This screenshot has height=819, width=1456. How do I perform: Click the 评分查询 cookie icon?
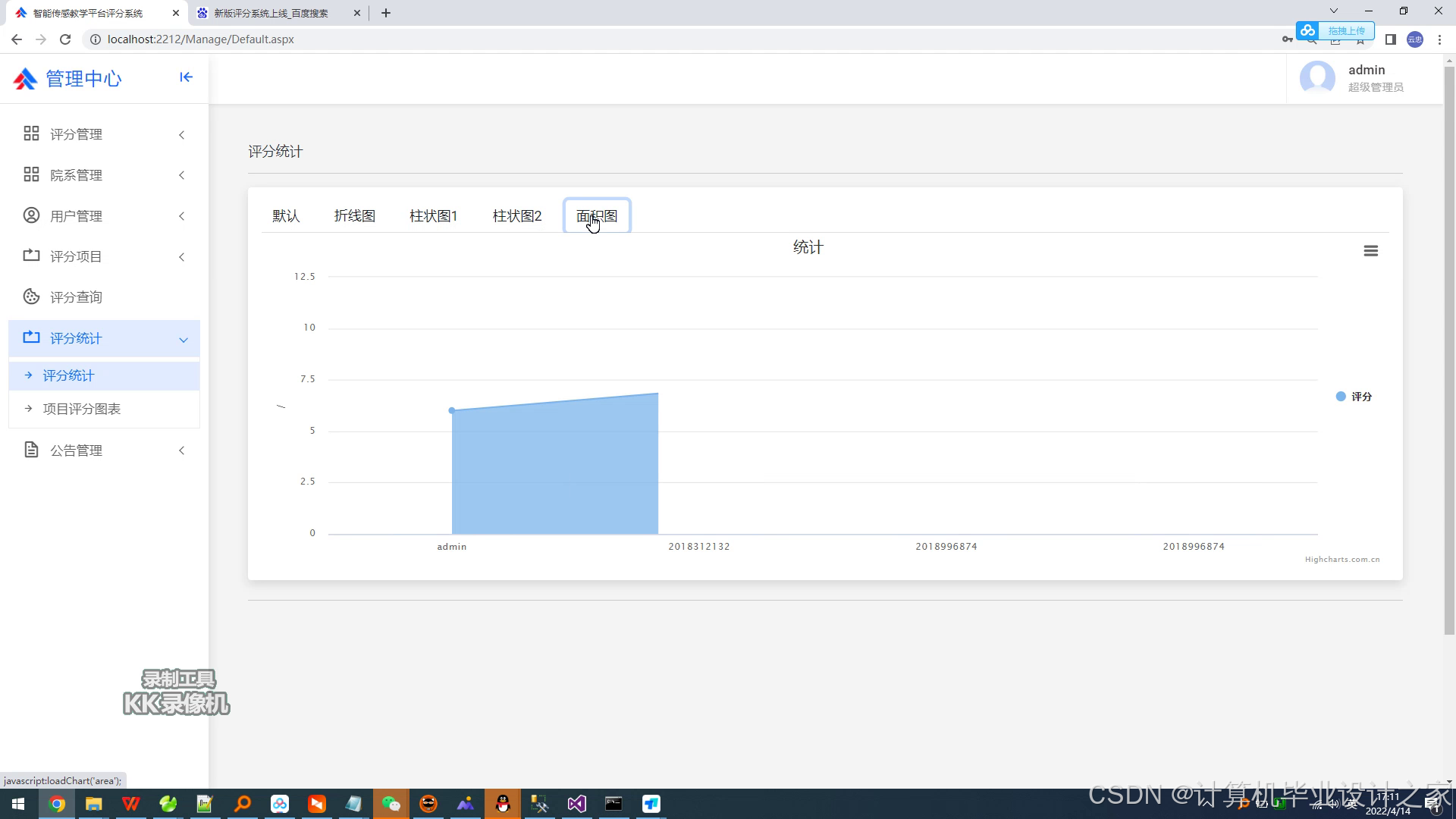pos(31,297)
